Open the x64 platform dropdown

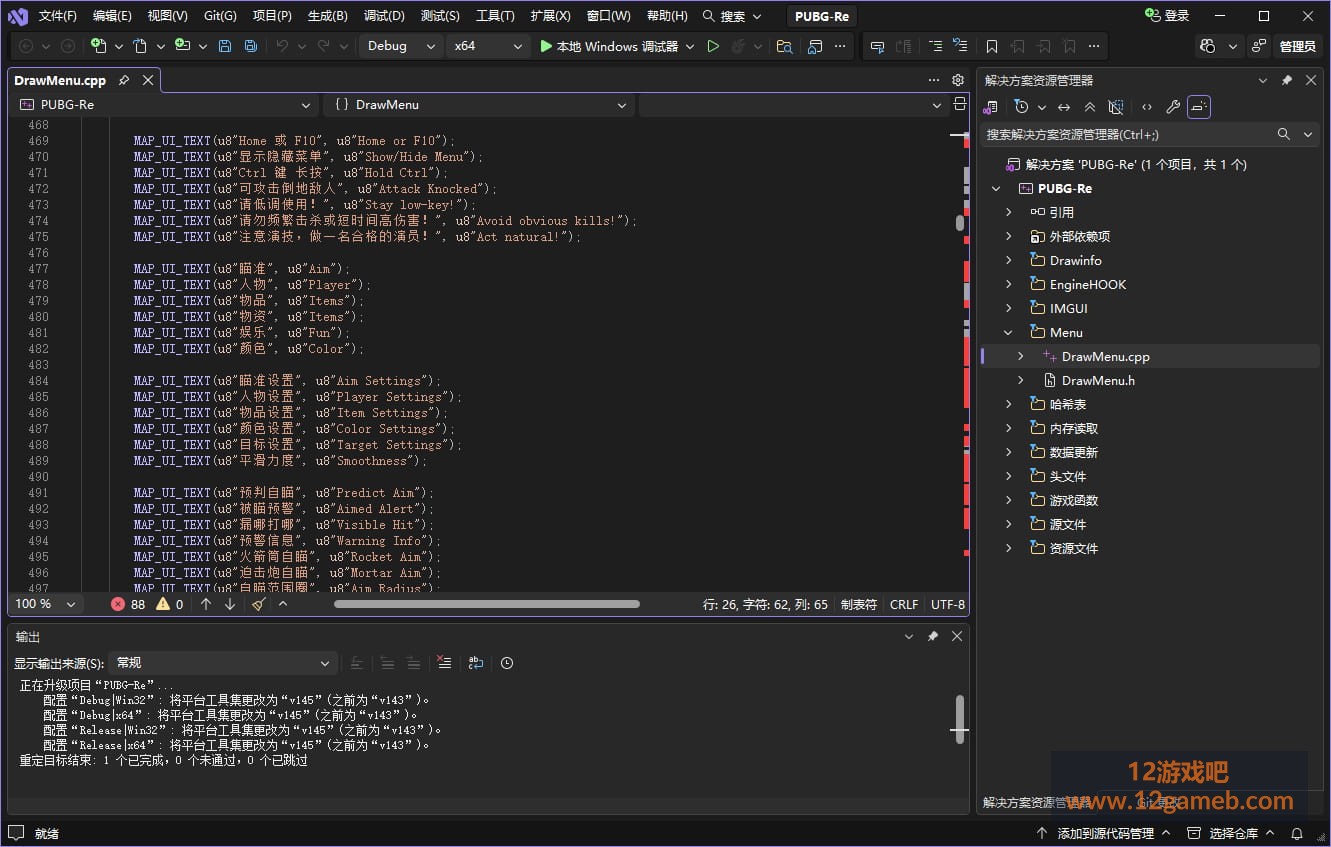[x=488, y=46]
